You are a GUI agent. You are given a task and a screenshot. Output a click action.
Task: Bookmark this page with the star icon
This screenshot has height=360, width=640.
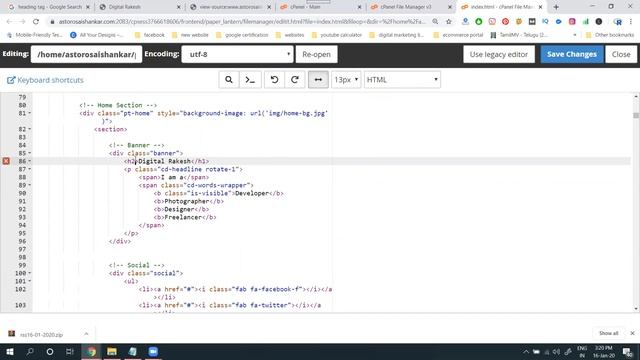(449, 22)
